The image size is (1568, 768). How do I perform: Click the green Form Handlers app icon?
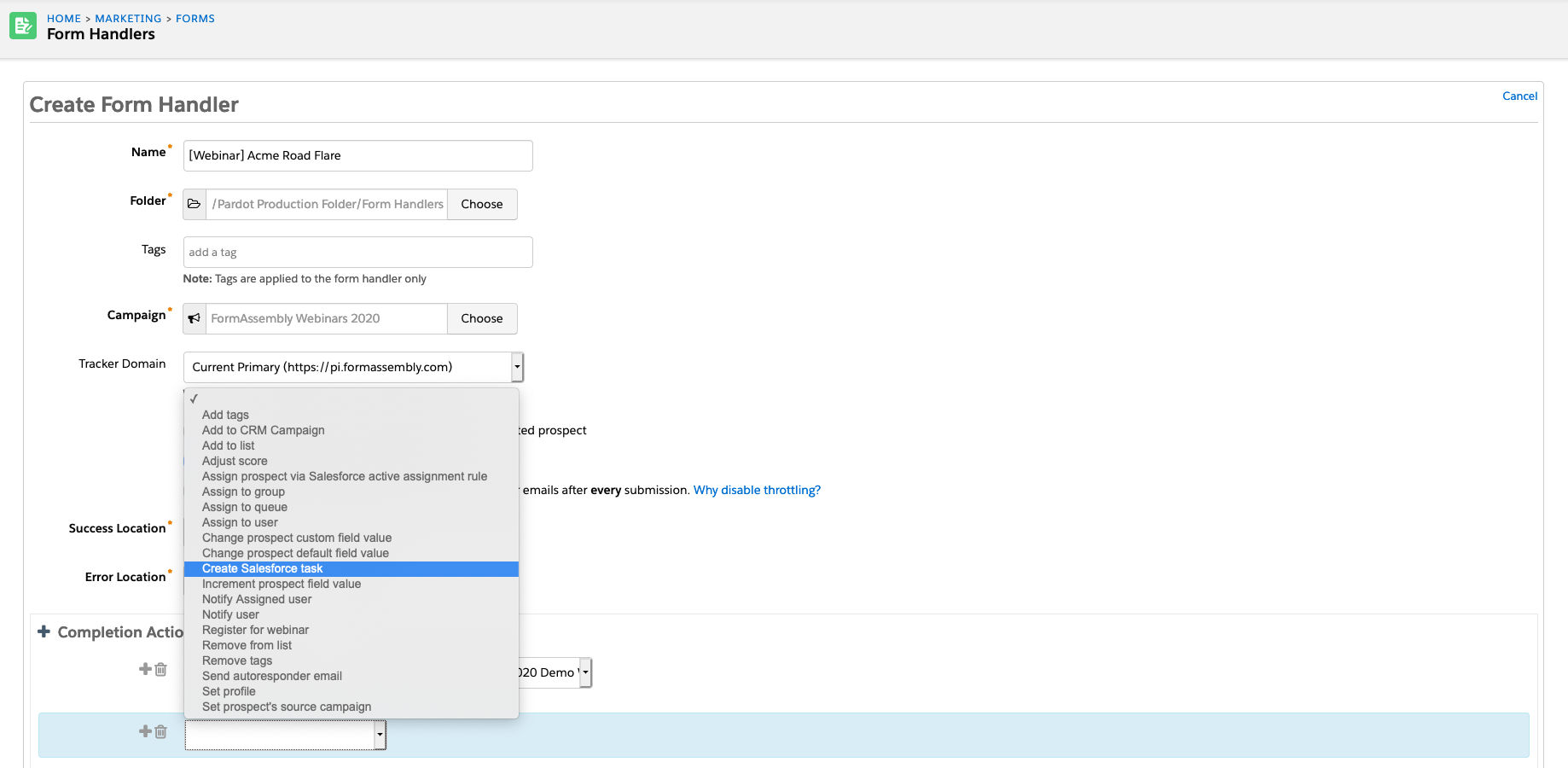[x=23, y=26]
